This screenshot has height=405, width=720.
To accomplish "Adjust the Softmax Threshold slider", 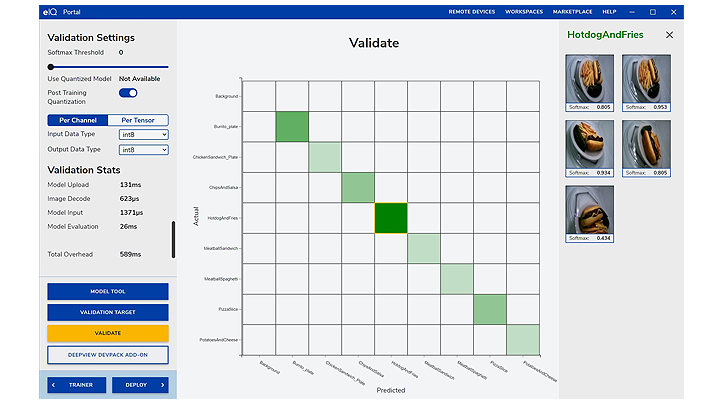I will 51,66.
